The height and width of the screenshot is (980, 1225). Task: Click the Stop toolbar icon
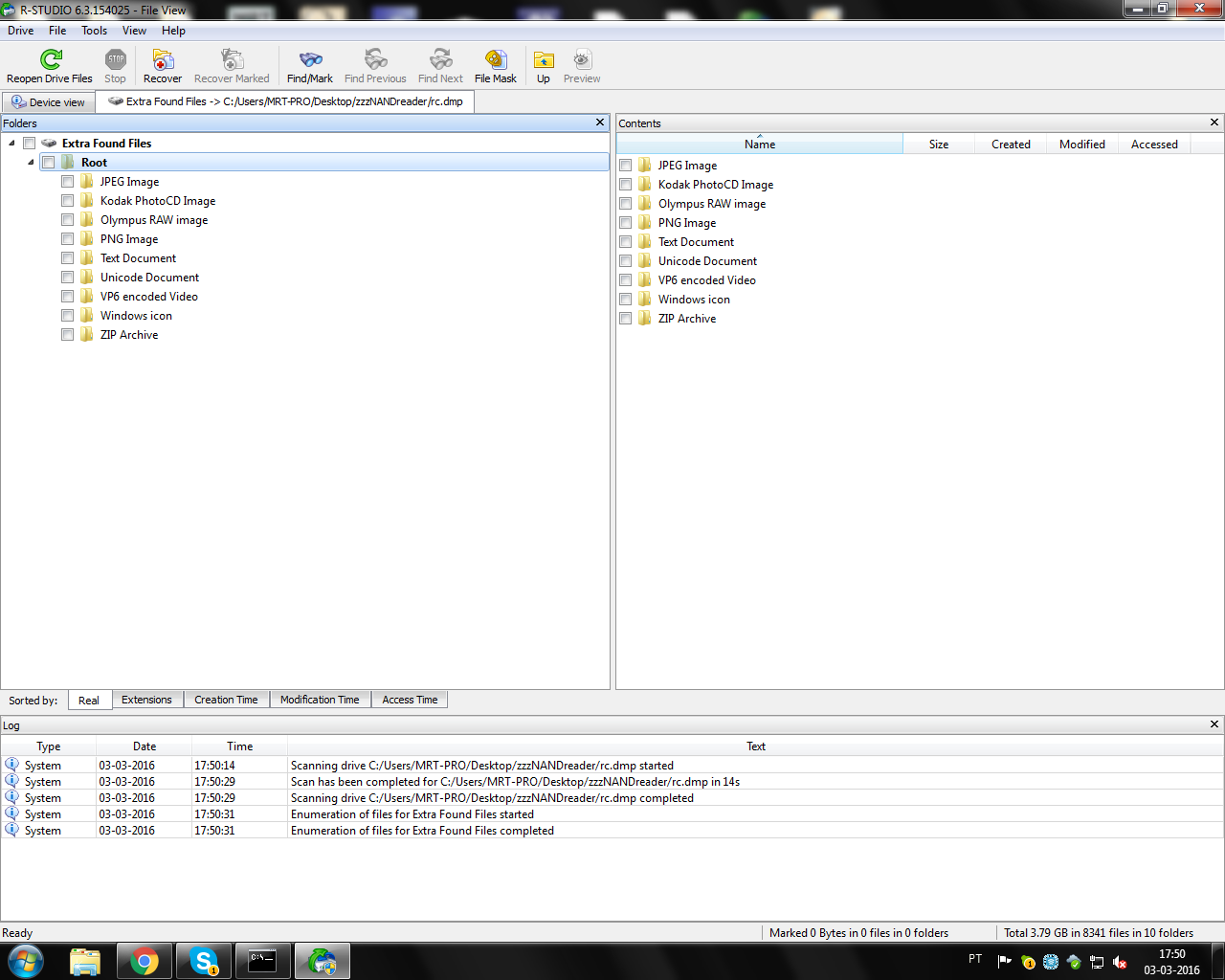116,59
